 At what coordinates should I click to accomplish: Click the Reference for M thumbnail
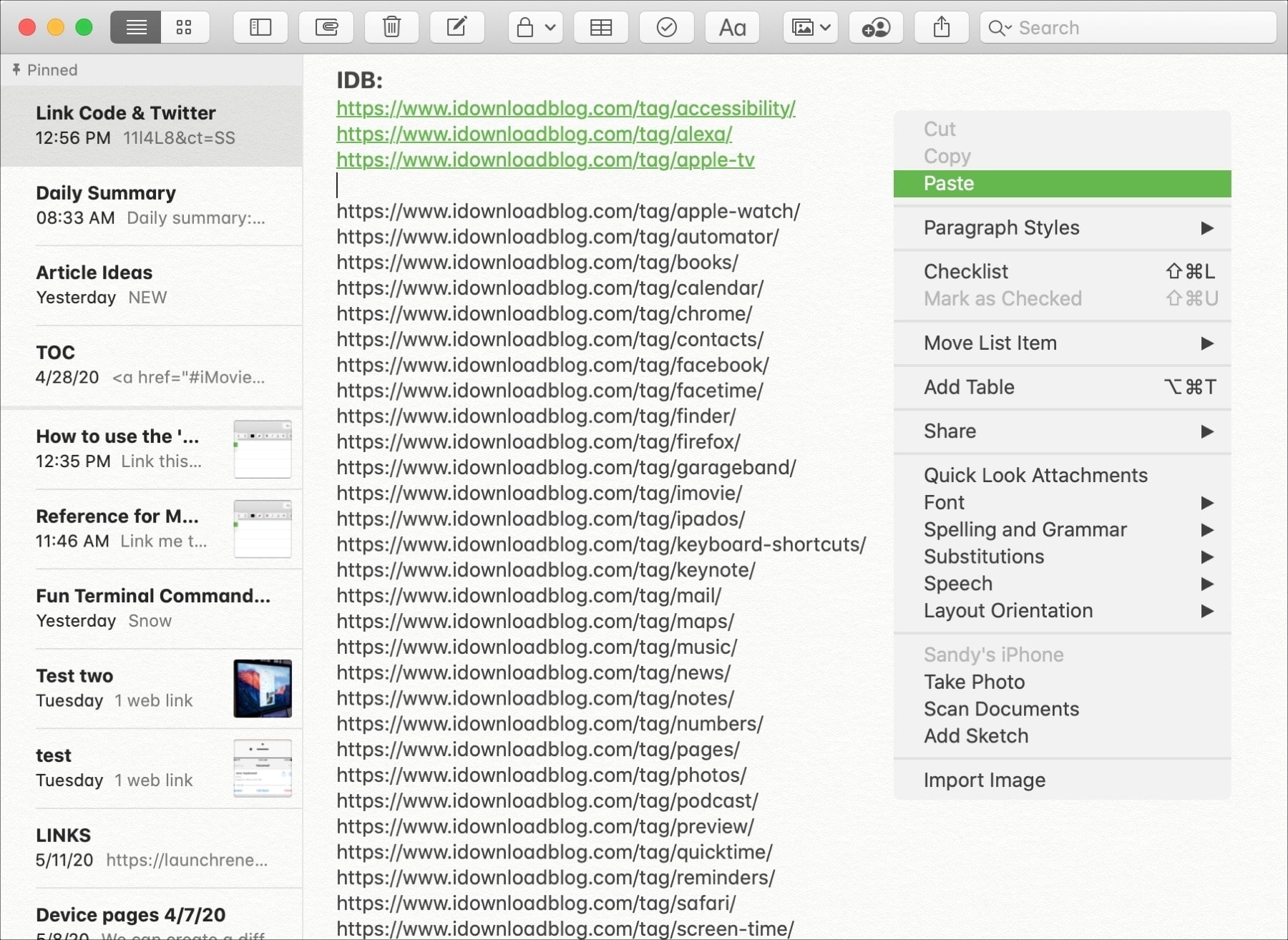(x=263, y=529)
